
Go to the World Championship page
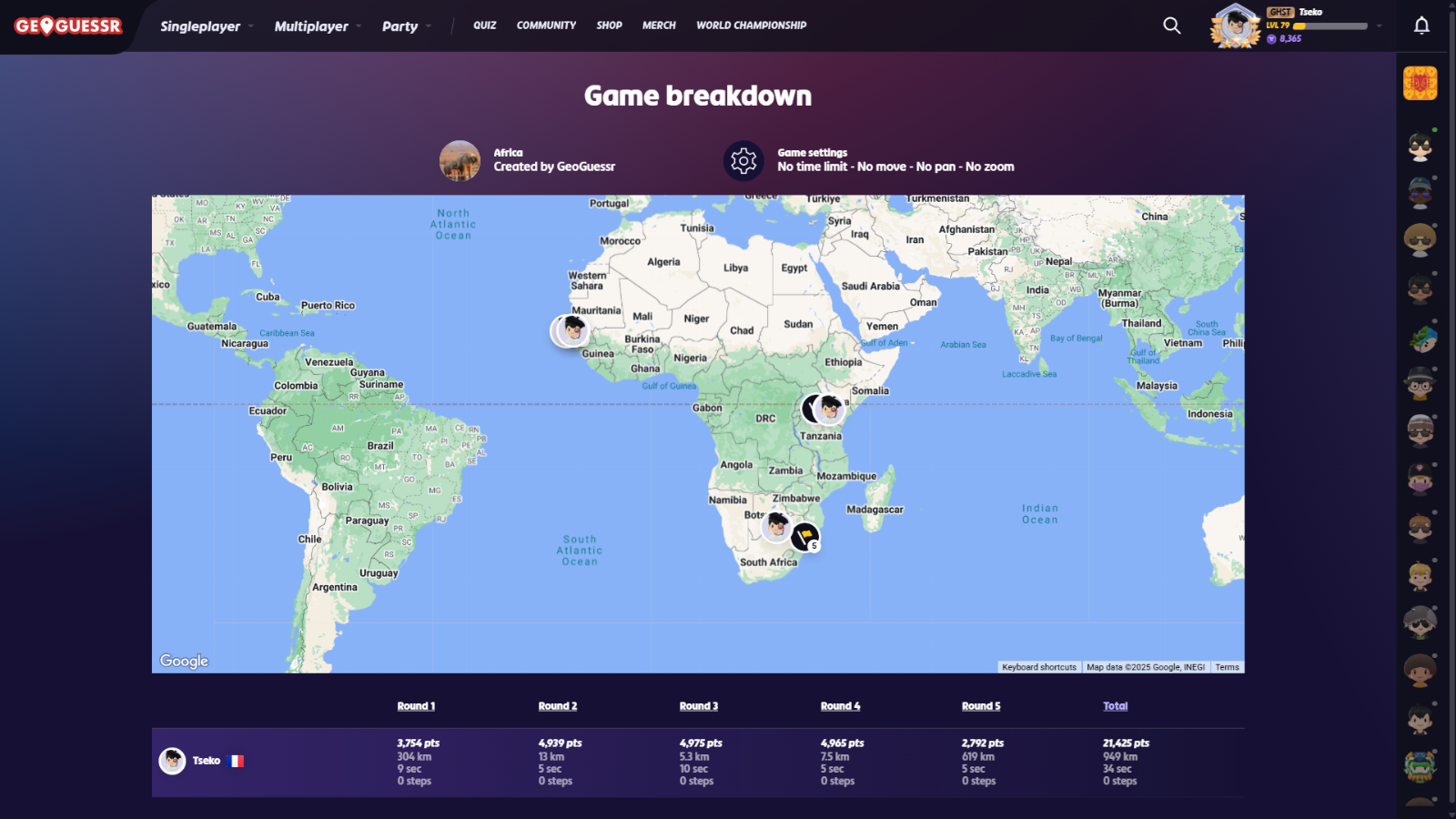tap(751, 25)
